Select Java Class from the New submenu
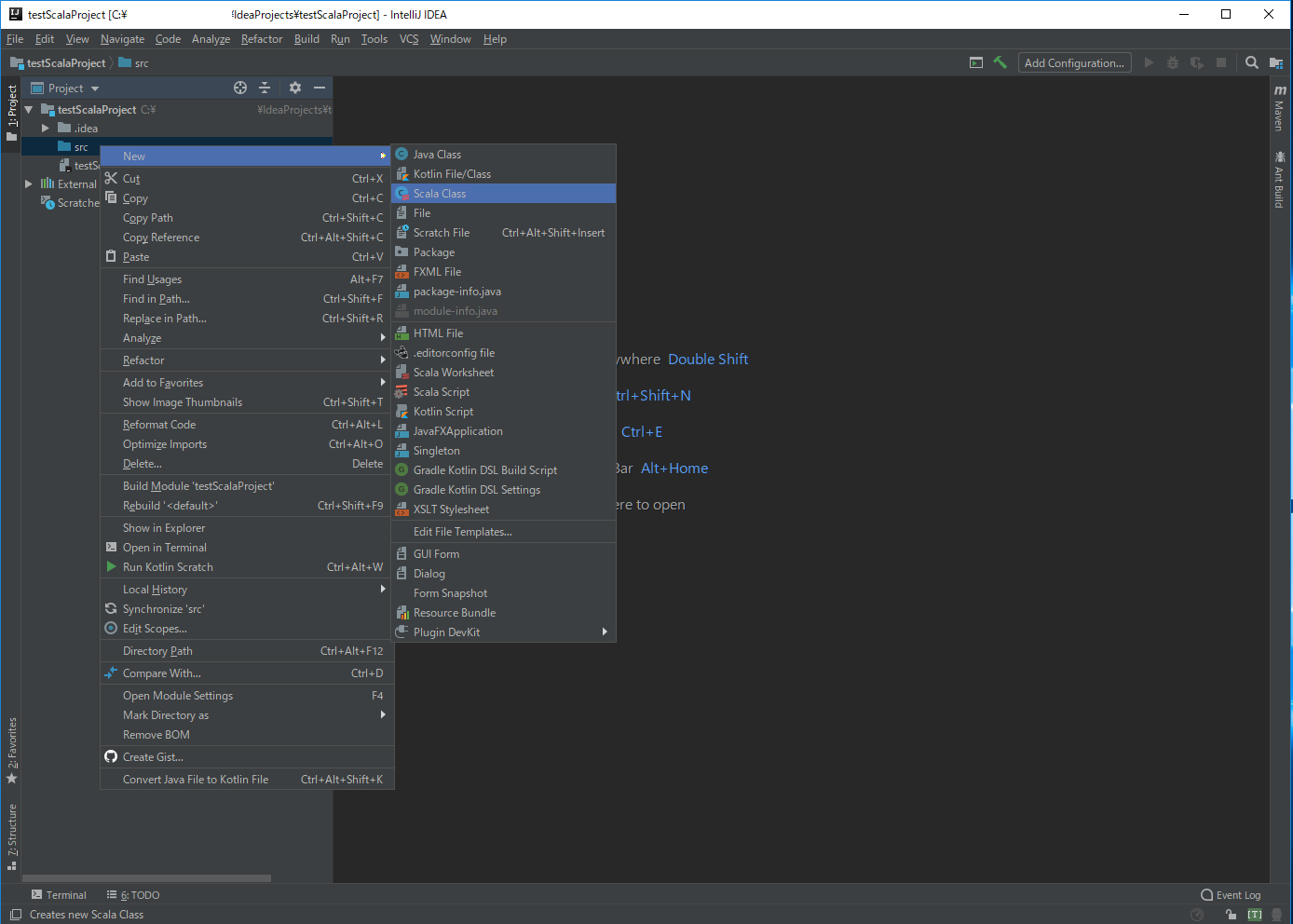The height and width of the screenshot is (924, 1293). click(x=504, y=155)
